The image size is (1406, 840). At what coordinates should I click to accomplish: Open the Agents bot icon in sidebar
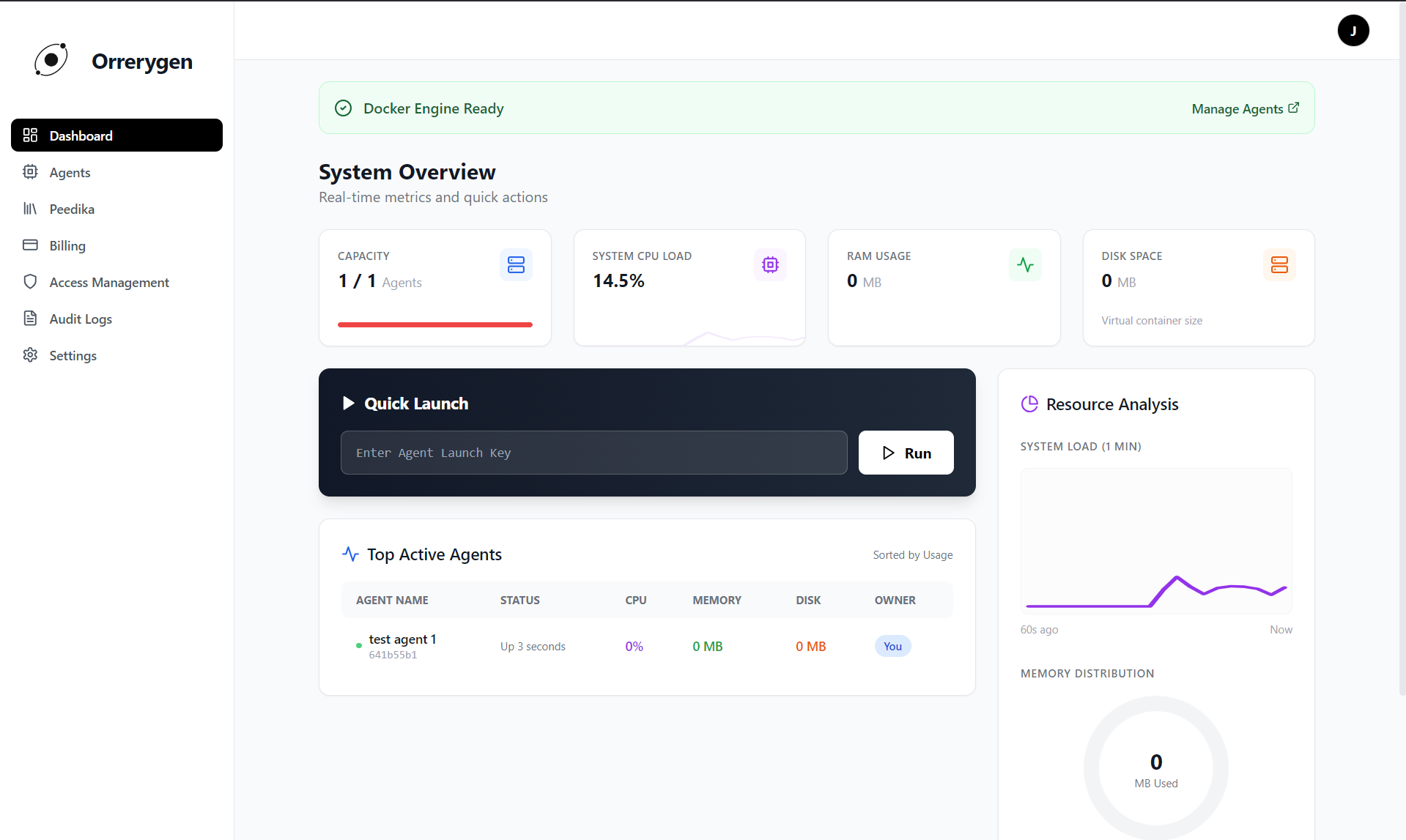click(x=30, y=172)
